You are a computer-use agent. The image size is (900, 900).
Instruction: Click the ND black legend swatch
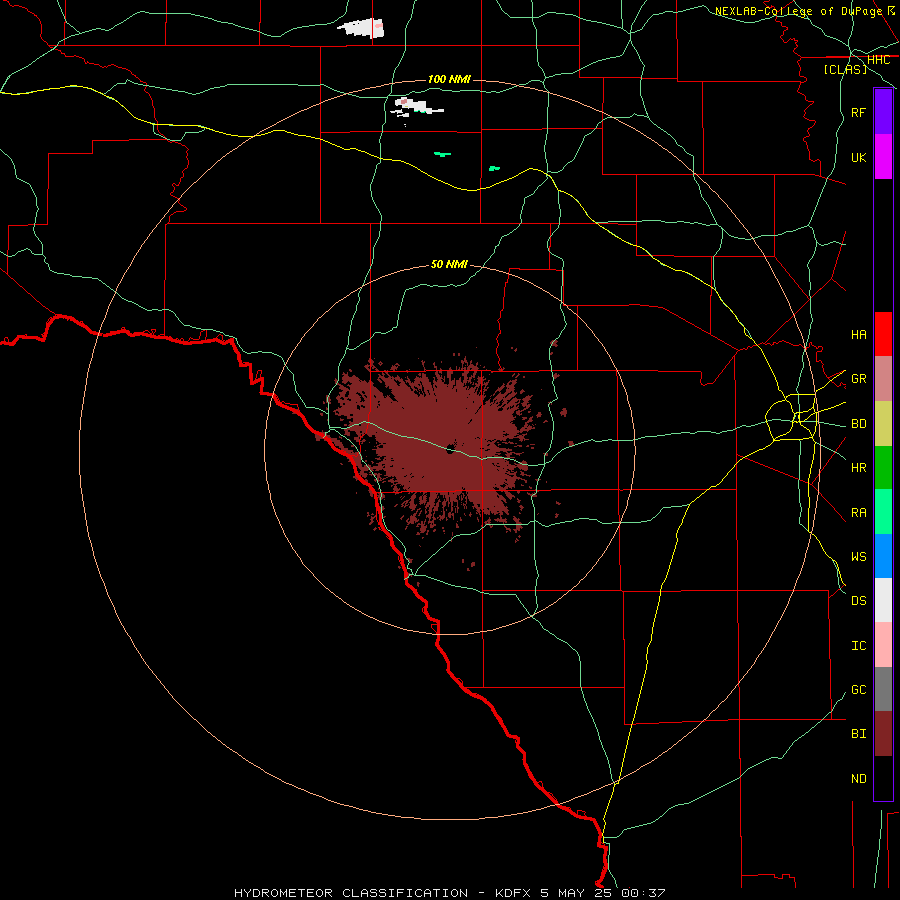pos(883,778)
